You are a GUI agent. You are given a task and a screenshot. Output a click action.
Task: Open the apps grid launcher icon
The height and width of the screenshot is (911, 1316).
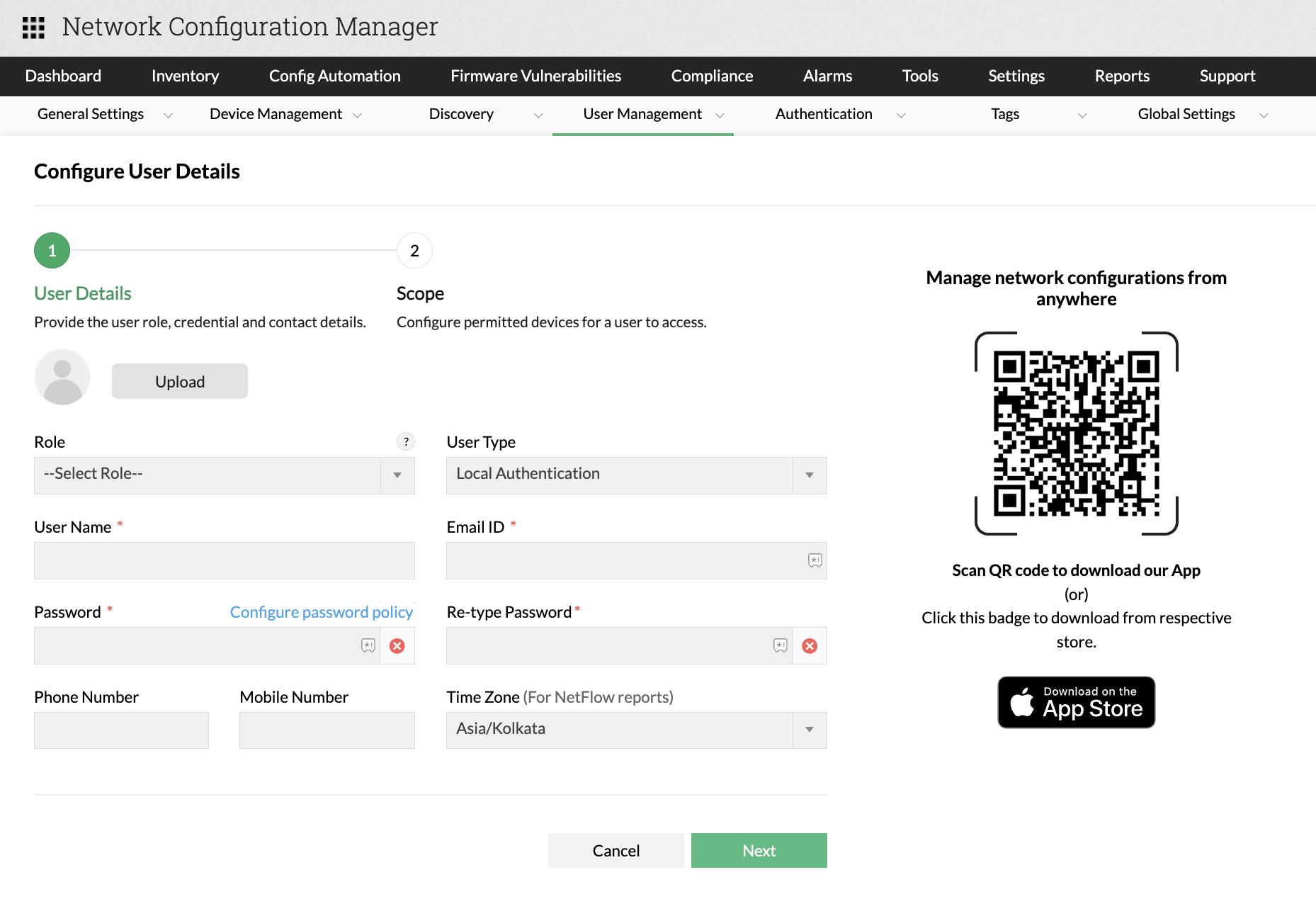click(33, 28)
